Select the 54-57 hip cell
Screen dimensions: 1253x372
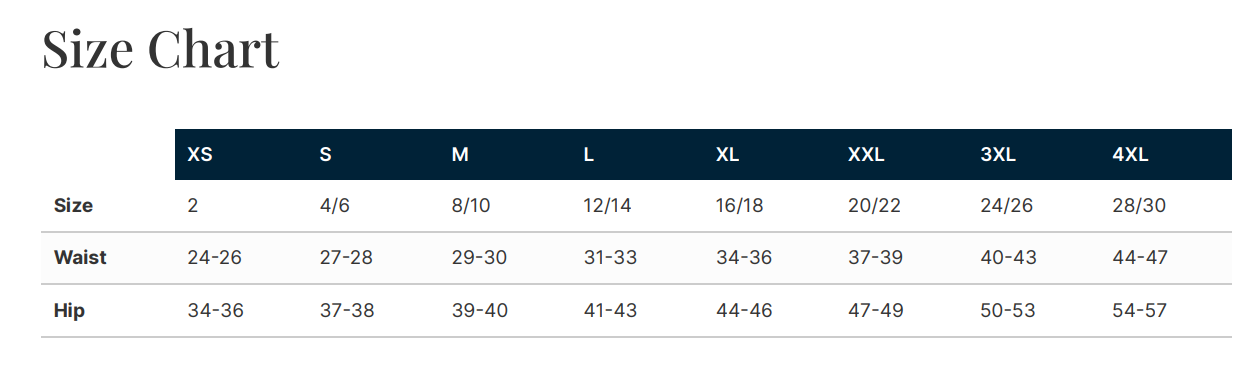(x=1140, y=311)
